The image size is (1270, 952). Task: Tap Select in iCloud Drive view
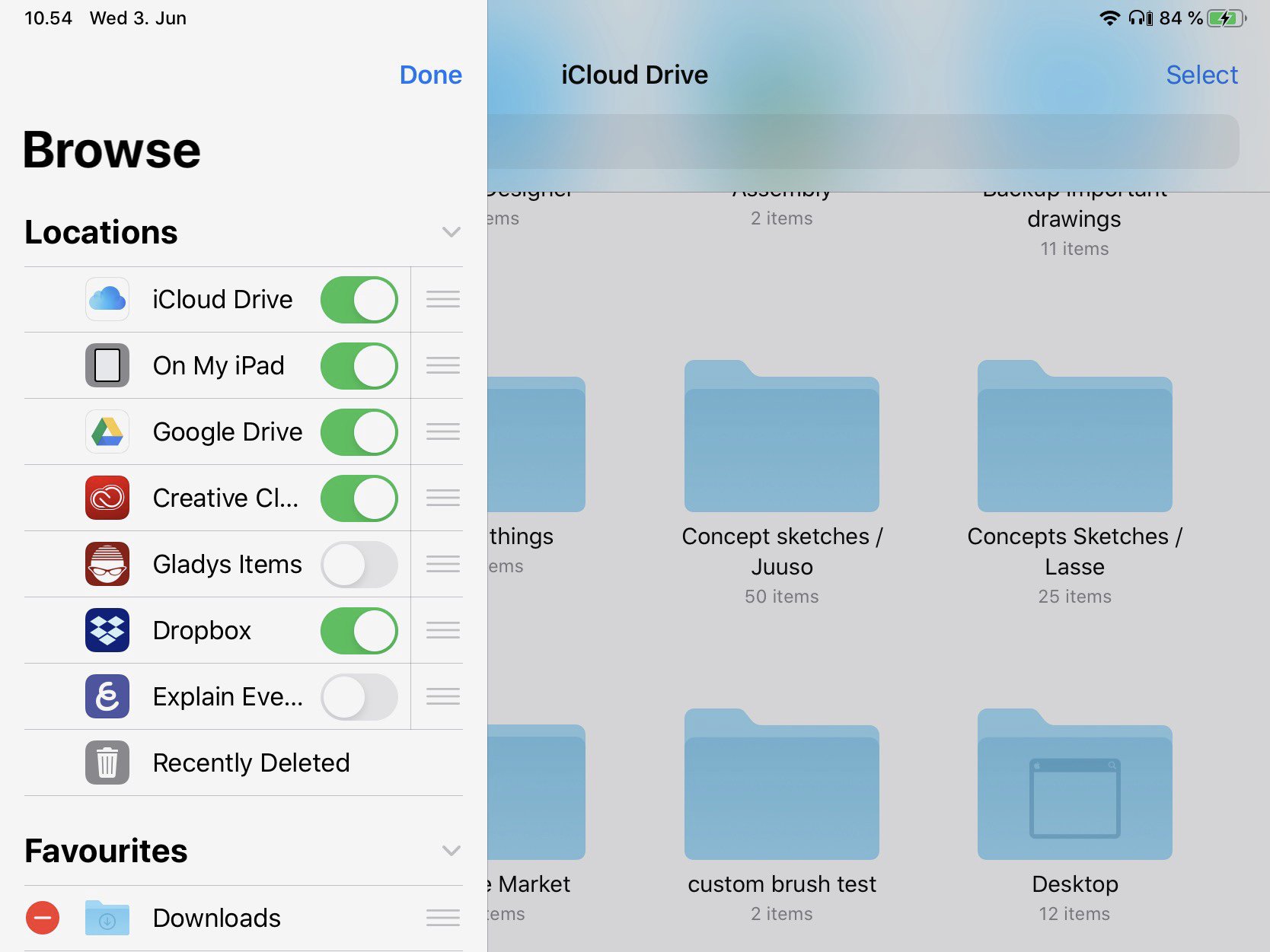tap(1202, 75)
